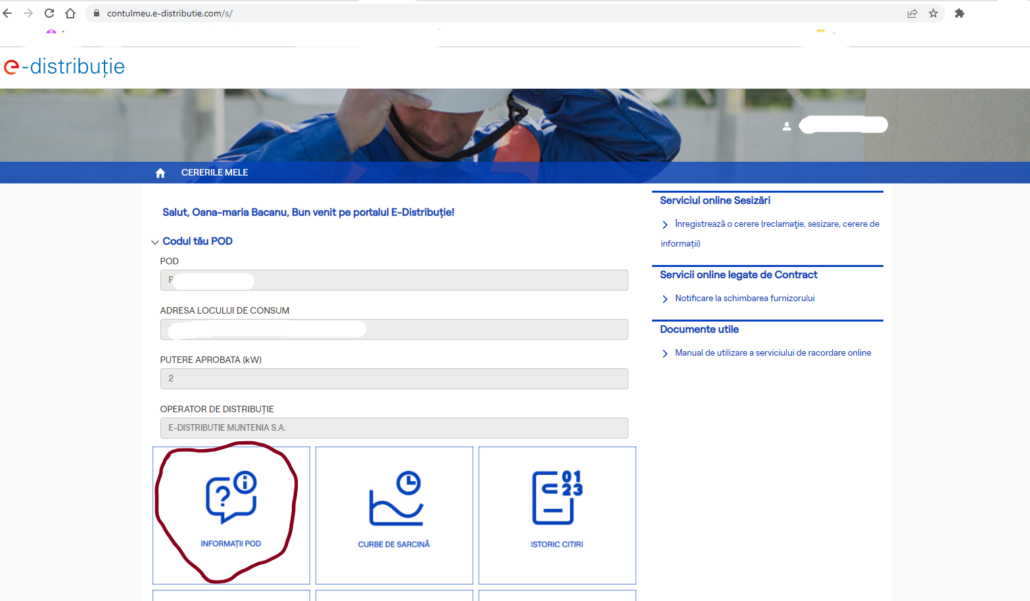Expand the Înregistrează o cerere chevron
Screen dimensions: 1030x601
[x=665, y=225]
